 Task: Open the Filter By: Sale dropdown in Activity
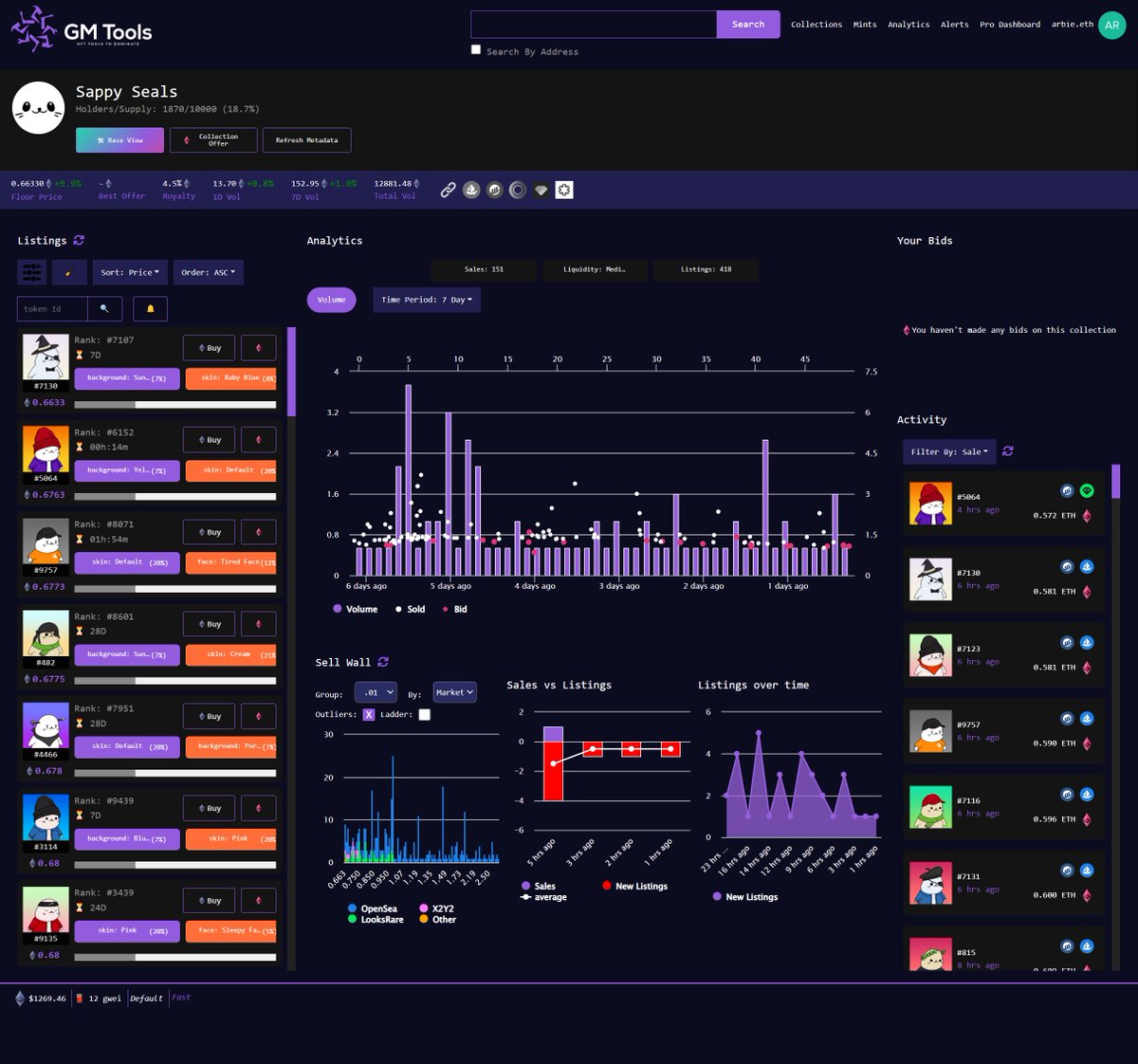tap(948, 451)
